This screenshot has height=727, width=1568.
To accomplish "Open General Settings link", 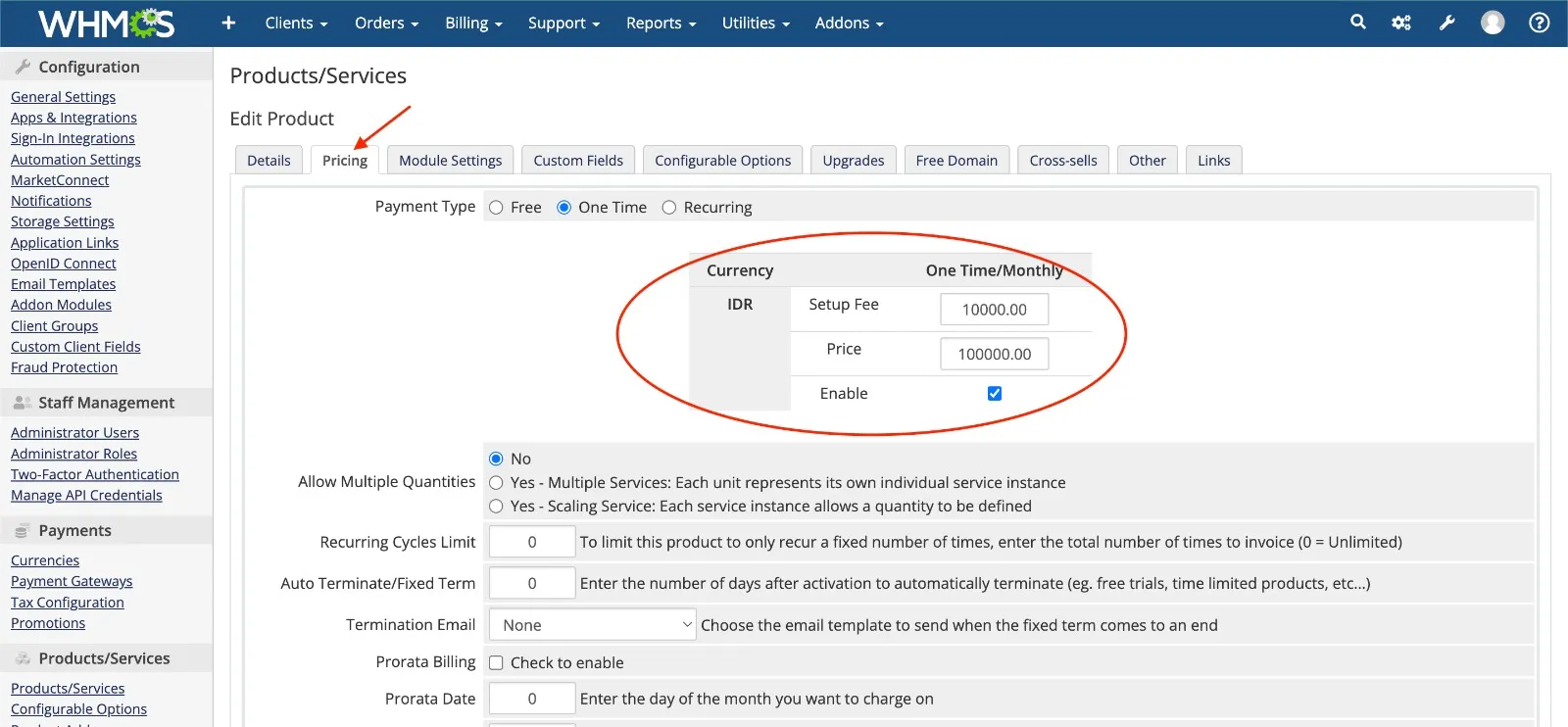I will click(63, 97).
